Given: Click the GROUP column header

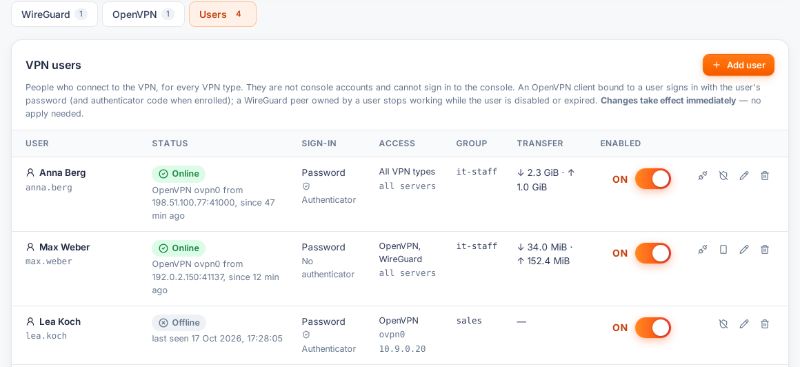Looking at the screenshot, I should pyautogui.click(x=471, y=143).
